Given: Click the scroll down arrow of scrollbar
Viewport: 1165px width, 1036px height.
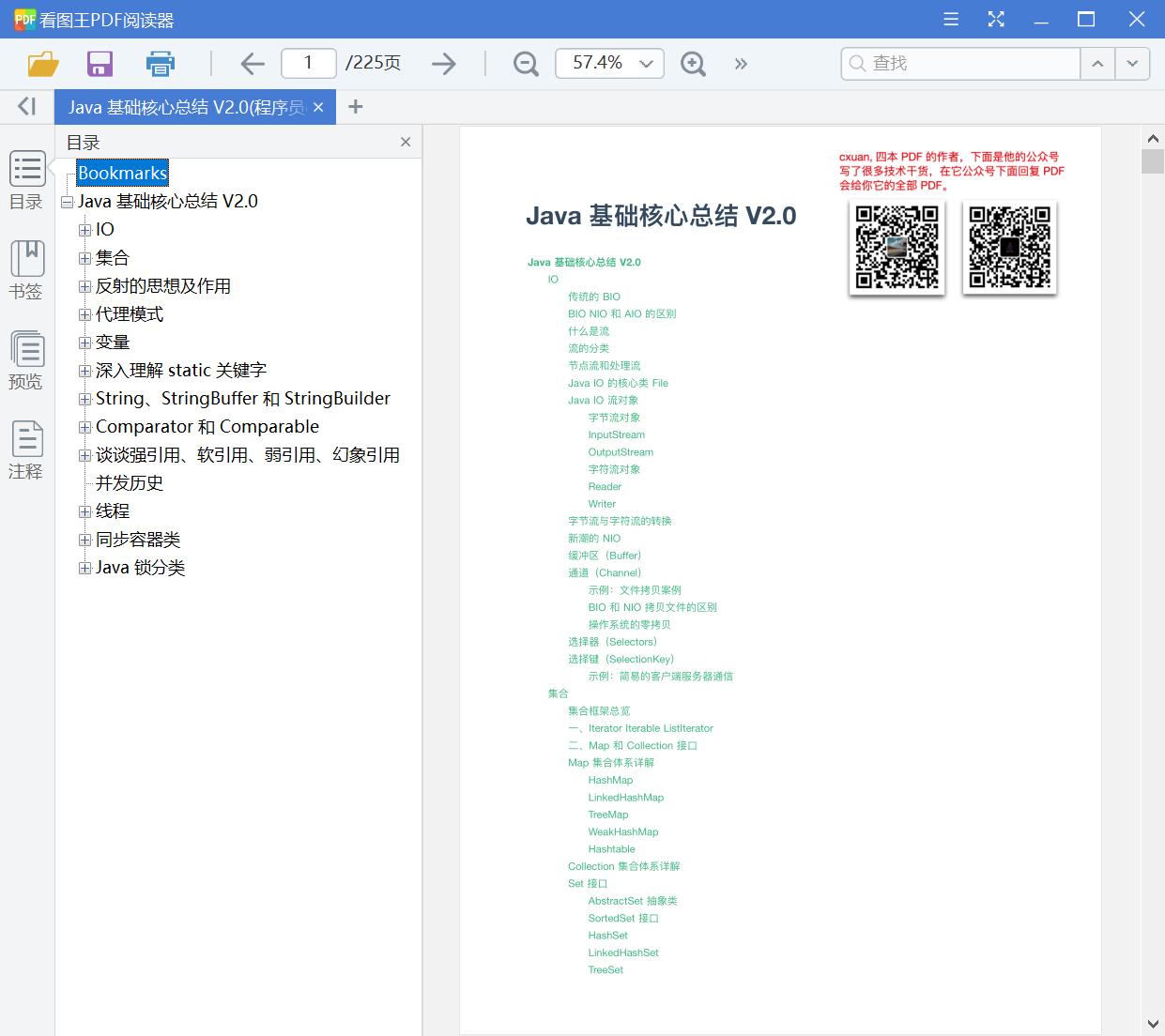Looking at the screenshot, I should [1153, 1024].
